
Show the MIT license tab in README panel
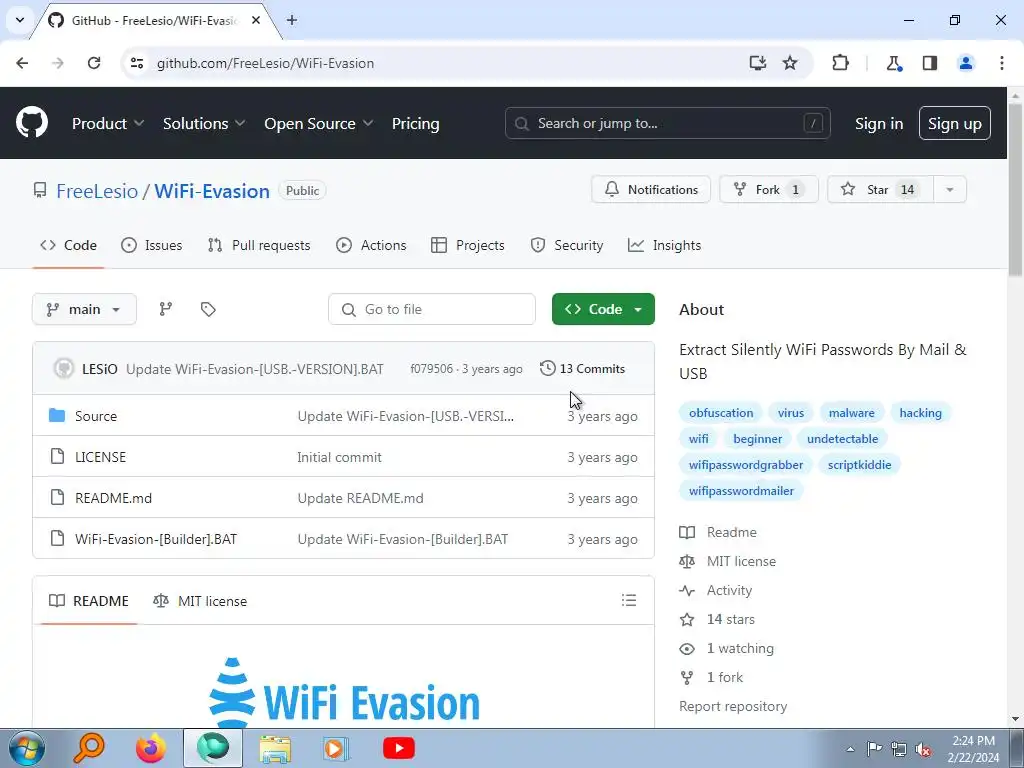tap(200, 601)
